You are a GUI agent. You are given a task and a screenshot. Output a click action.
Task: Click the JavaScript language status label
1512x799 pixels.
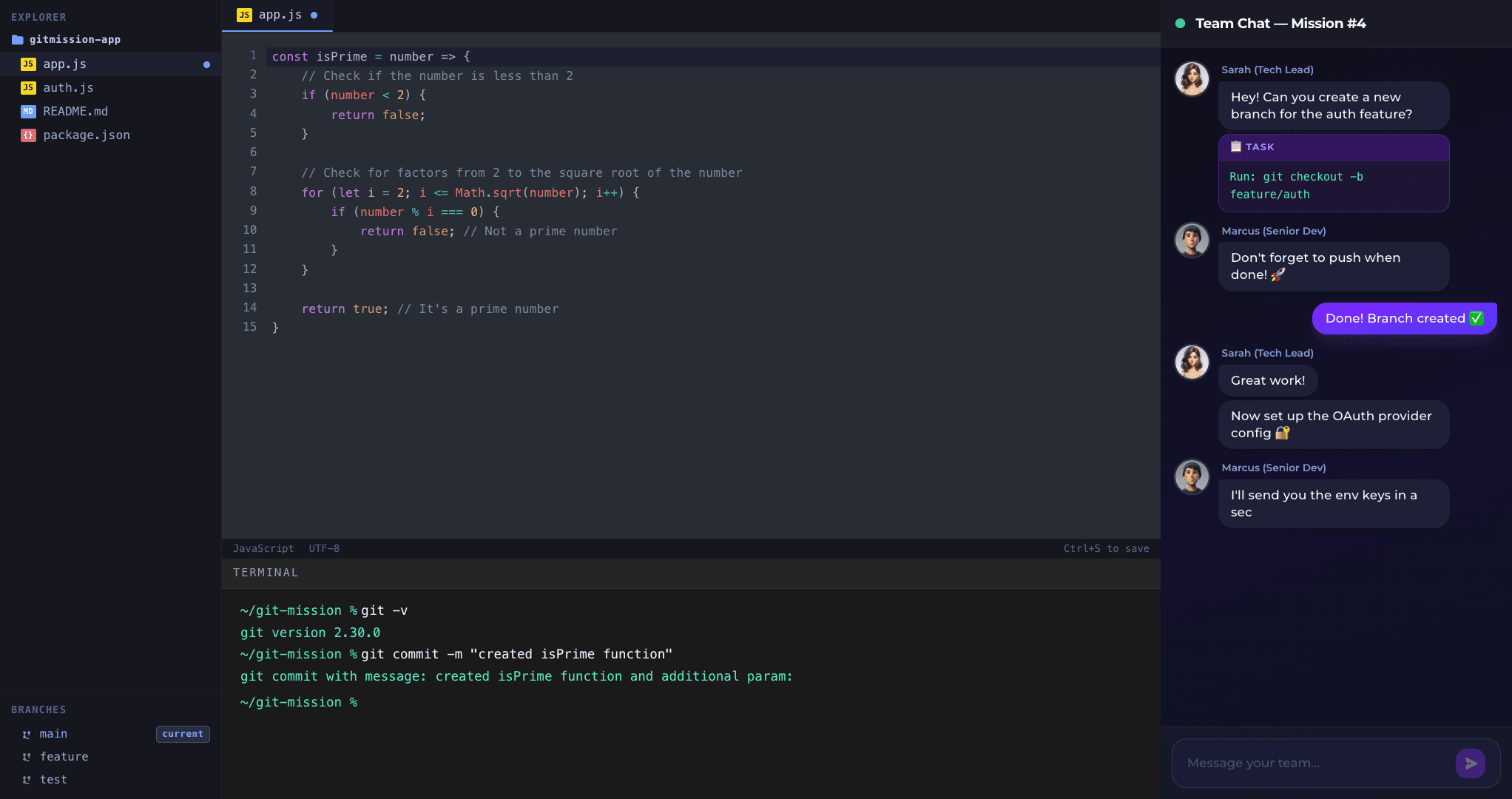[x=263, y=548]
